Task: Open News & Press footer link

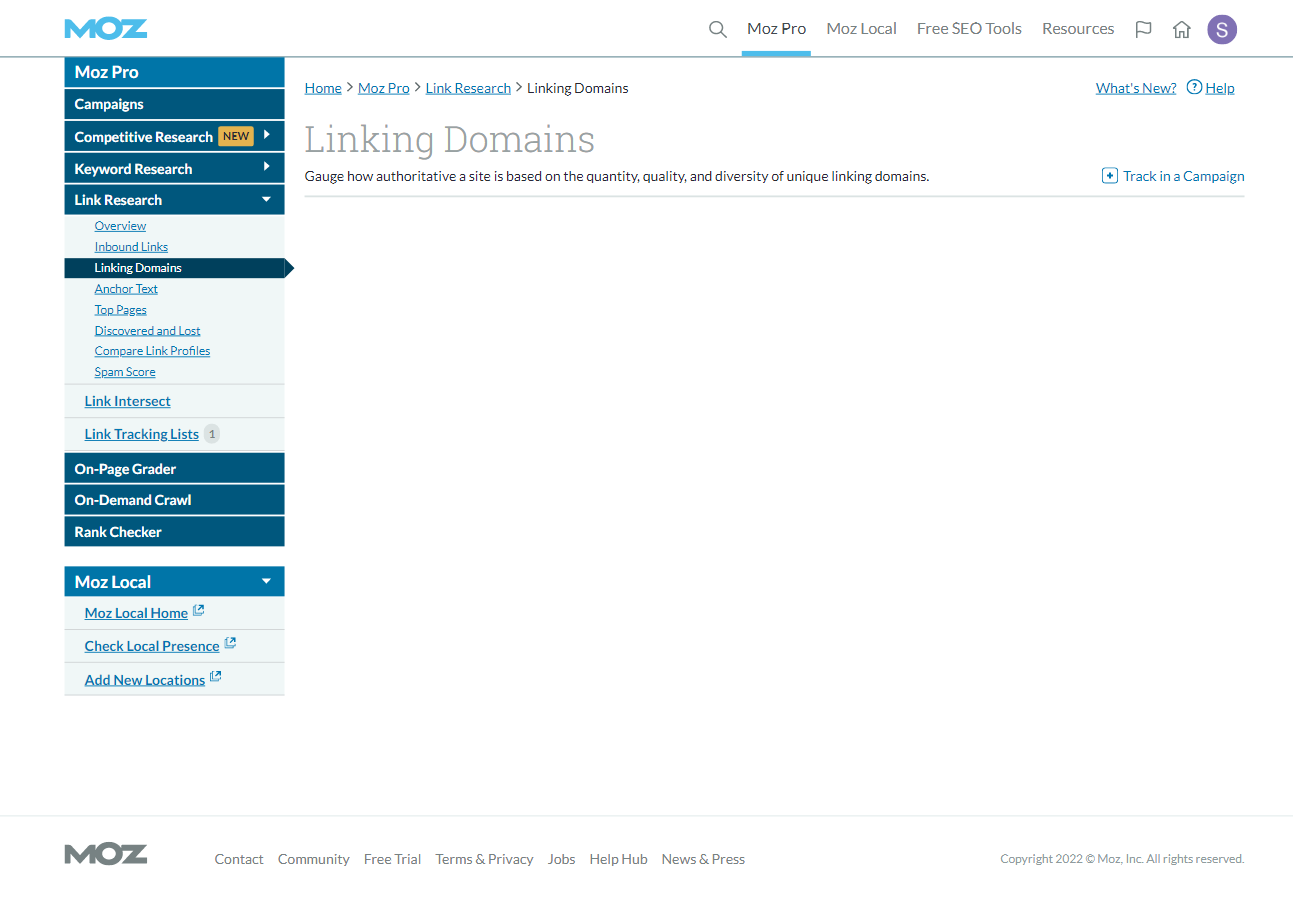Action: (703, 859)
